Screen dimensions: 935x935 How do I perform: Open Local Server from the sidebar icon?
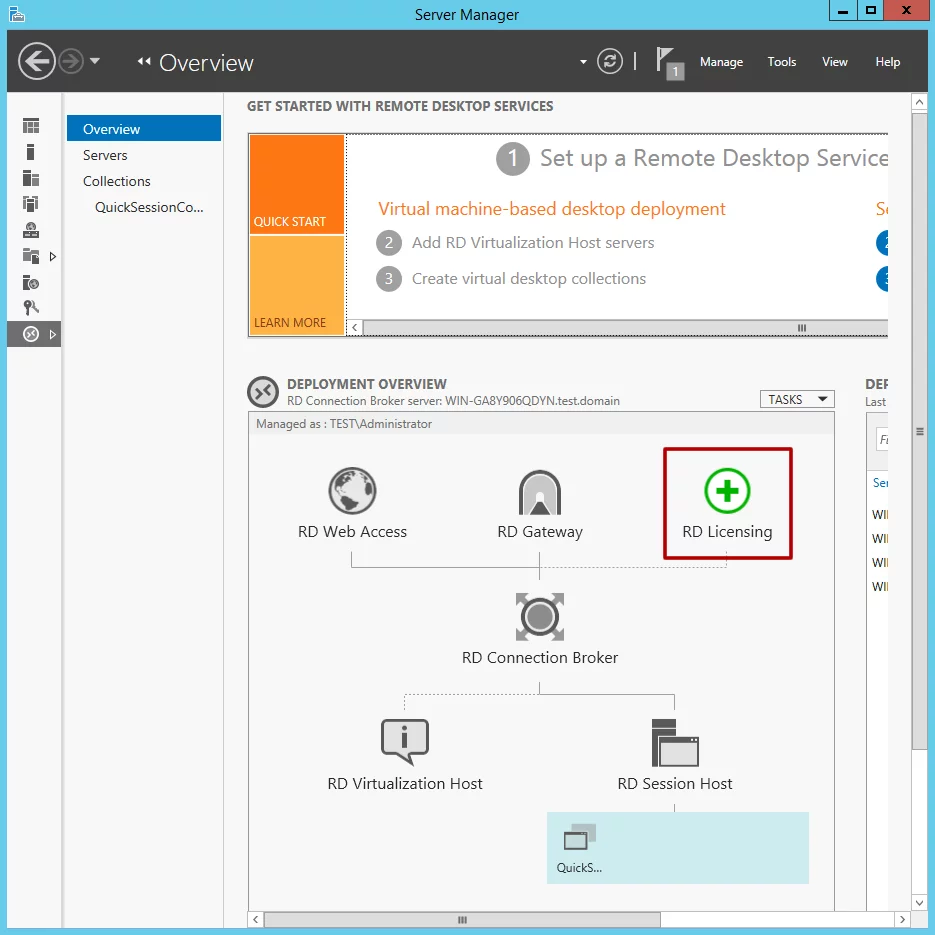click(x=31, y=152)
